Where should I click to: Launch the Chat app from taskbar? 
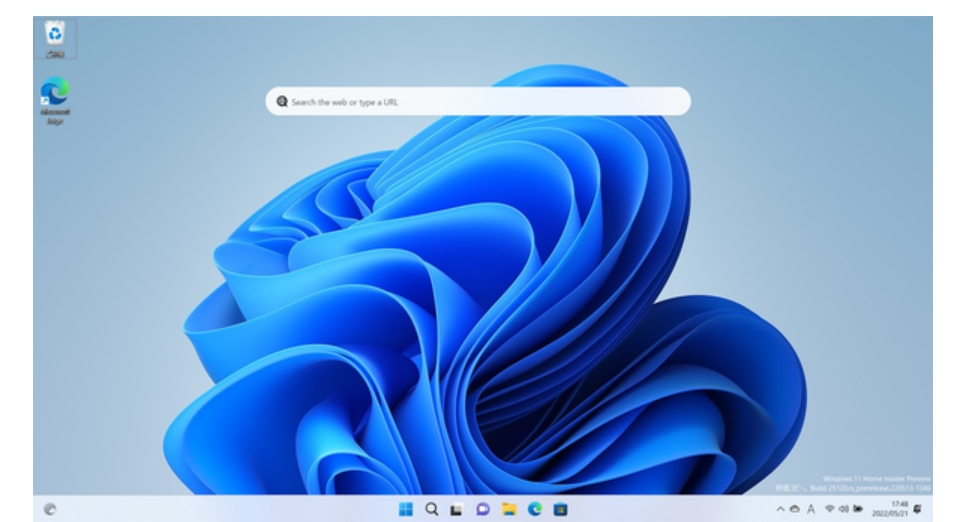pyautogui.click(x=483, y=509)
